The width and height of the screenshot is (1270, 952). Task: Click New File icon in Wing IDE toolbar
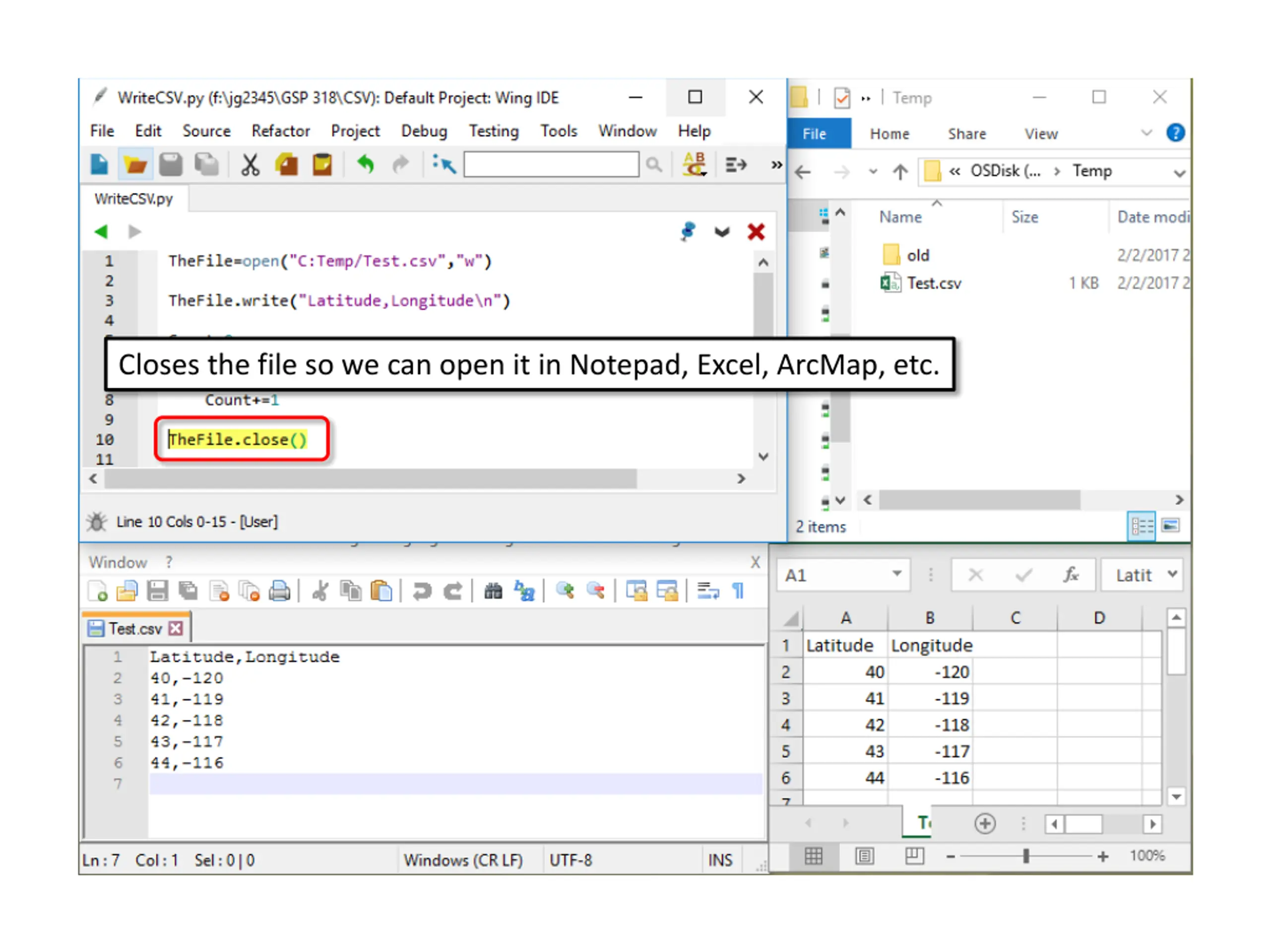[99, 165]
